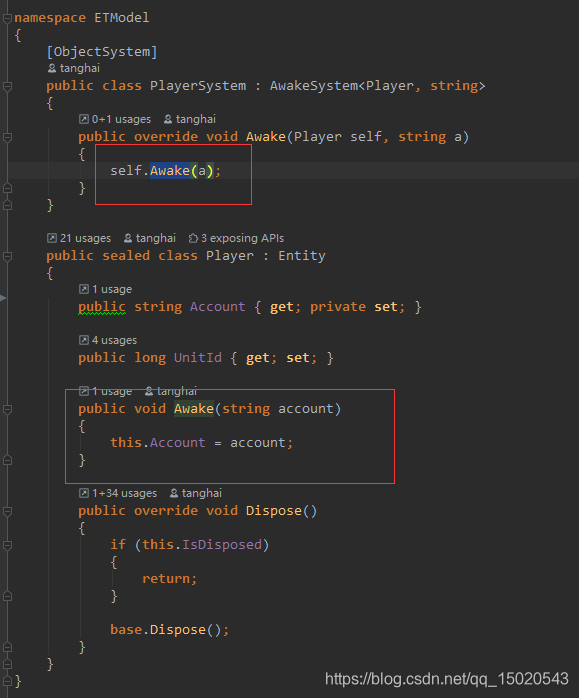Click Awake method name in 'public void Awake'

click(x=194, y=409)
